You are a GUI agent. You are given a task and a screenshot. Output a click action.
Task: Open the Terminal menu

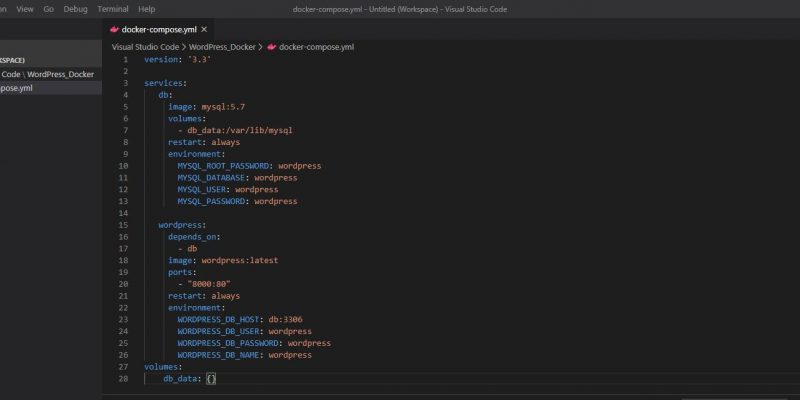113,9
